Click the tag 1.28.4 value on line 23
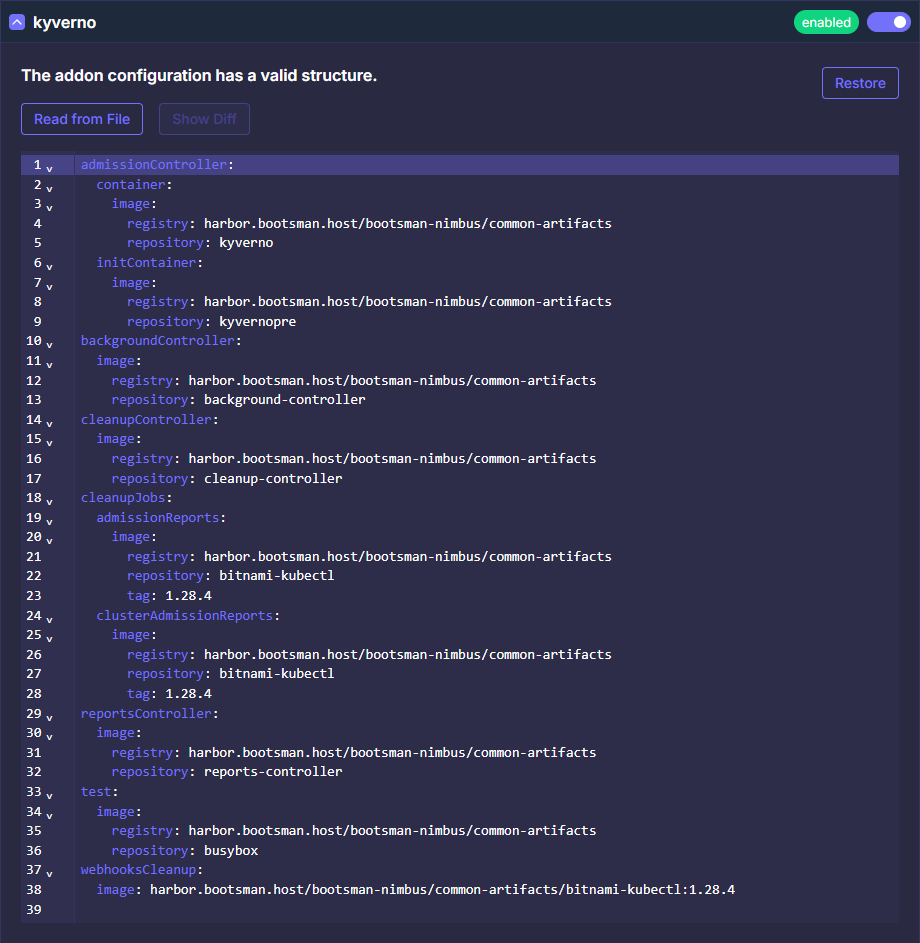 [188, 595]
